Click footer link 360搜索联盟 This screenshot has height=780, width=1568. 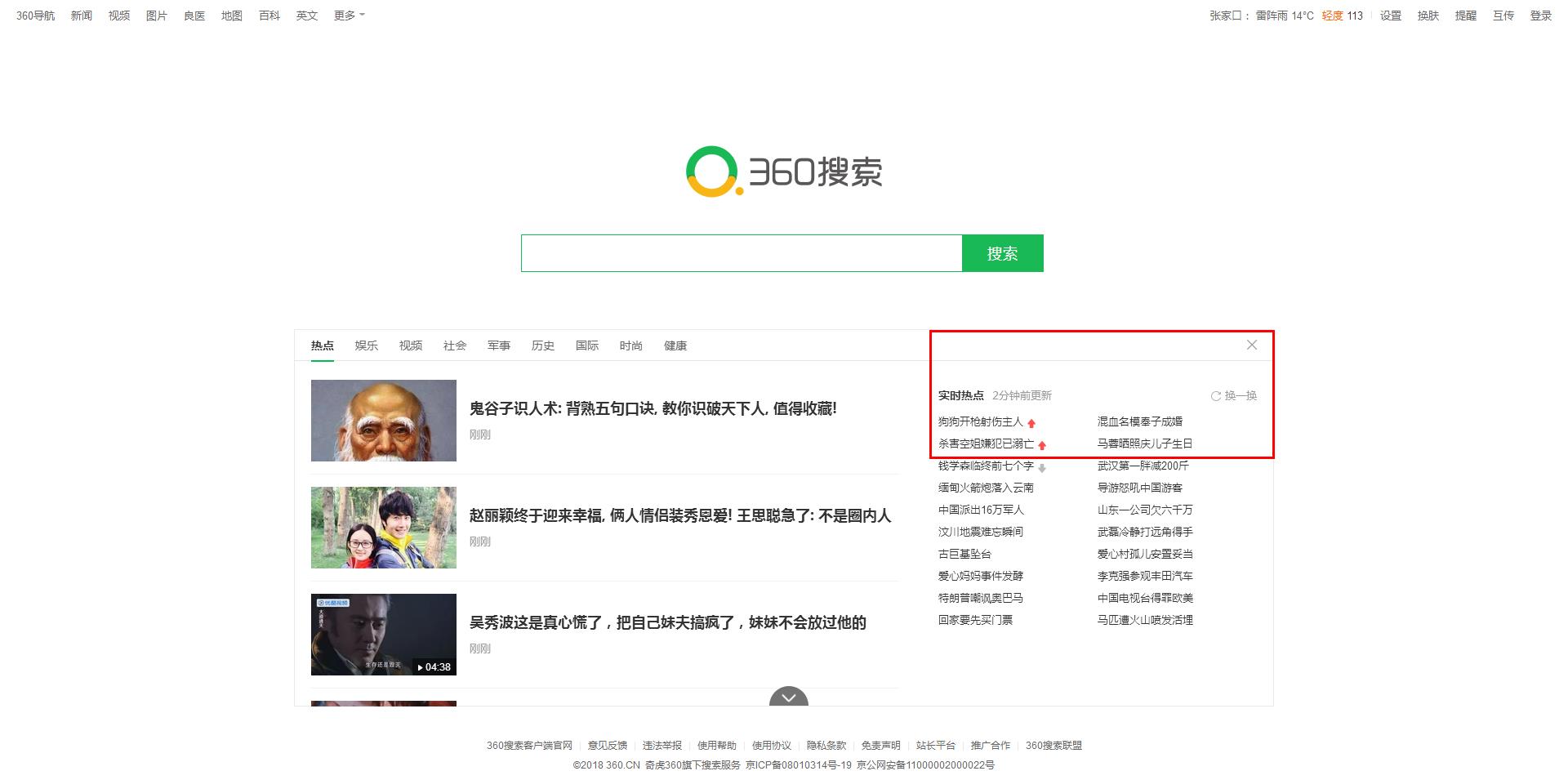point(1053,746)
